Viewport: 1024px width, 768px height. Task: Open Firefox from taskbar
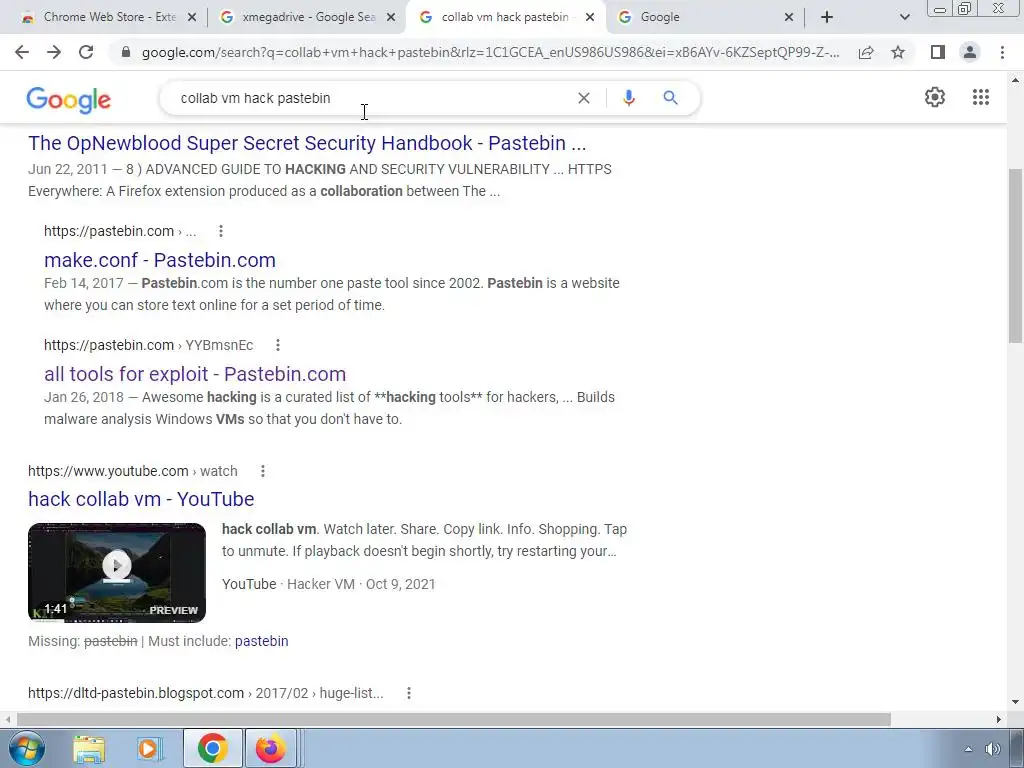270,748
